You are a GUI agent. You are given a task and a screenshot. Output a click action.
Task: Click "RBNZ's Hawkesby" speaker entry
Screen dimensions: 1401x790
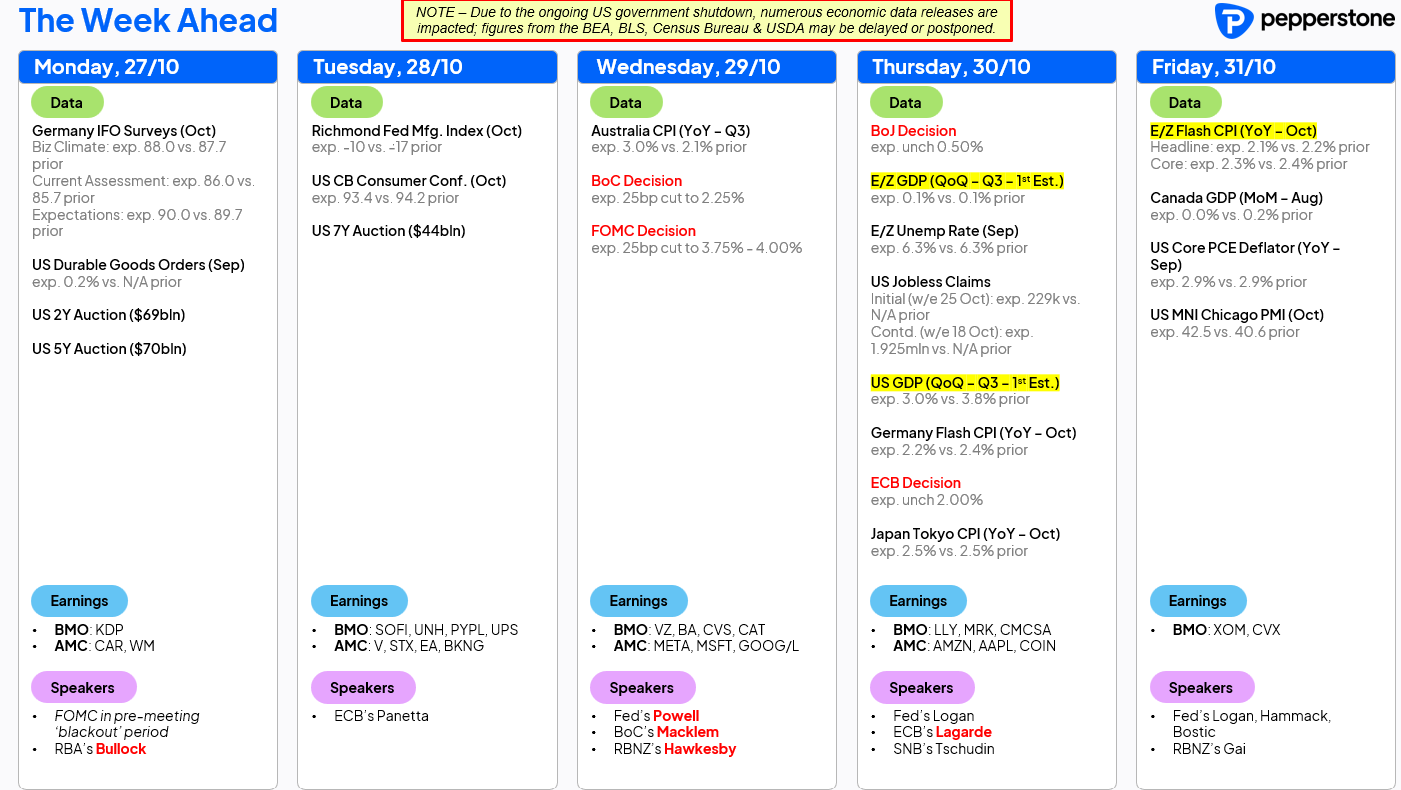coord(675,749)
